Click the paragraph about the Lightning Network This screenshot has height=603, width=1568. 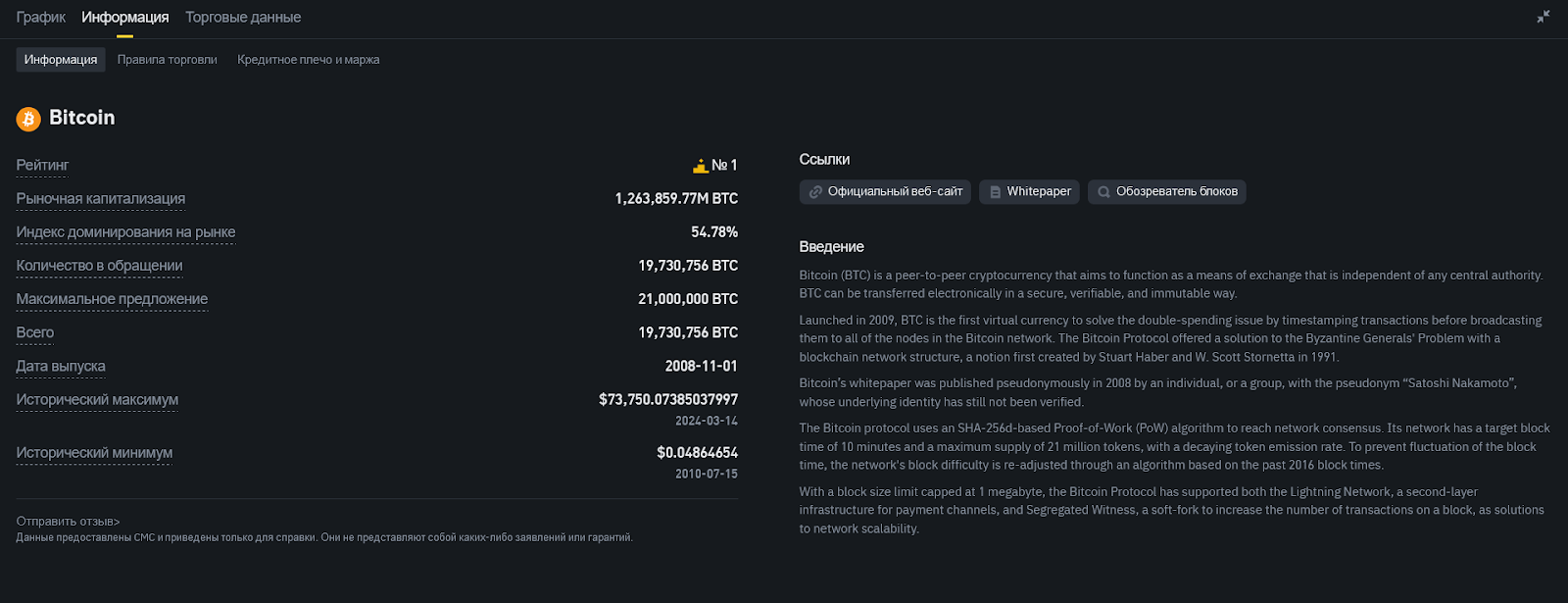1171,510
